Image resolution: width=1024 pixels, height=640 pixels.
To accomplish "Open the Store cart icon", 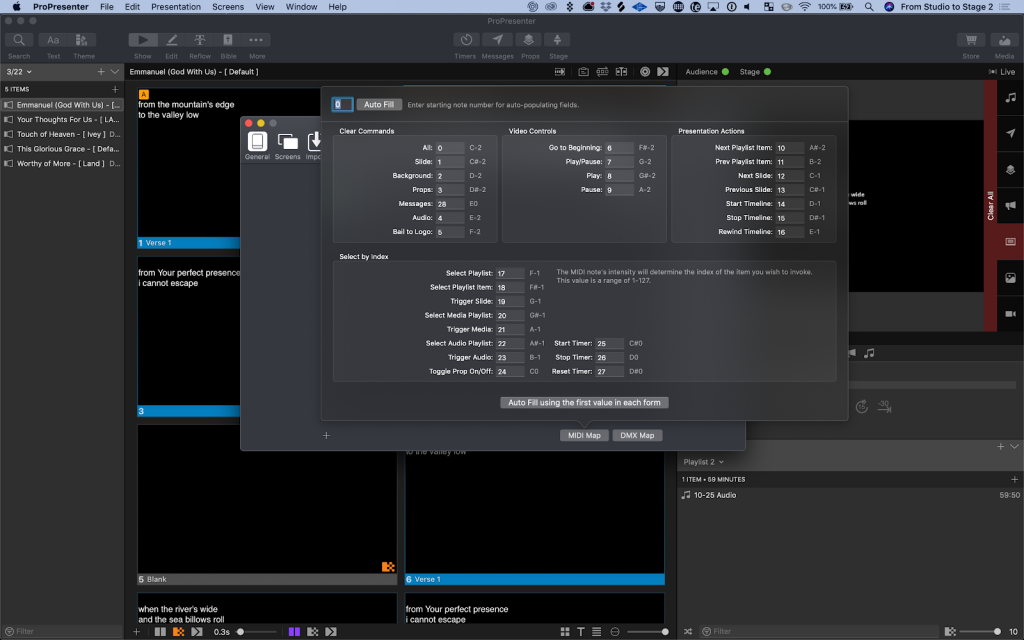I will (971, 40).
